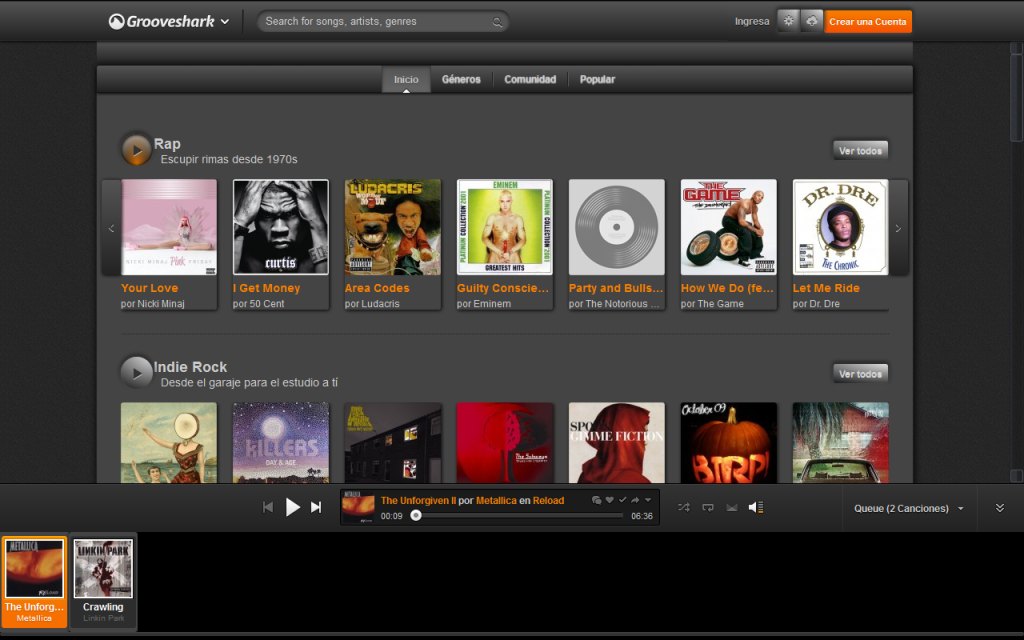Open the Eminem Greatest Hits cover
The height and width of the screenshot is (640, 1024).
tap(505, 227)
